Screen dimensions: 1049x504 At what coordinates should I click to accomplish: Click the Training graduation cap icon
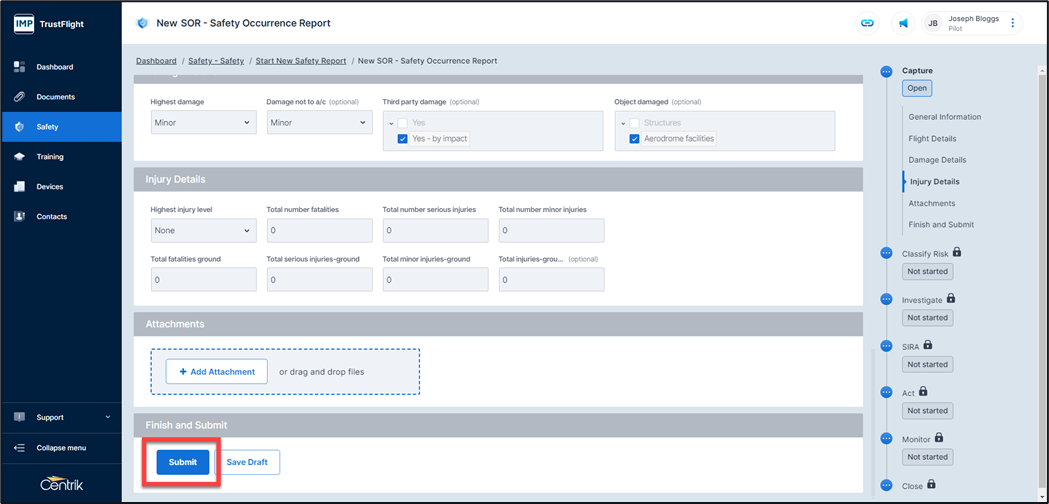tap(19, 157)
